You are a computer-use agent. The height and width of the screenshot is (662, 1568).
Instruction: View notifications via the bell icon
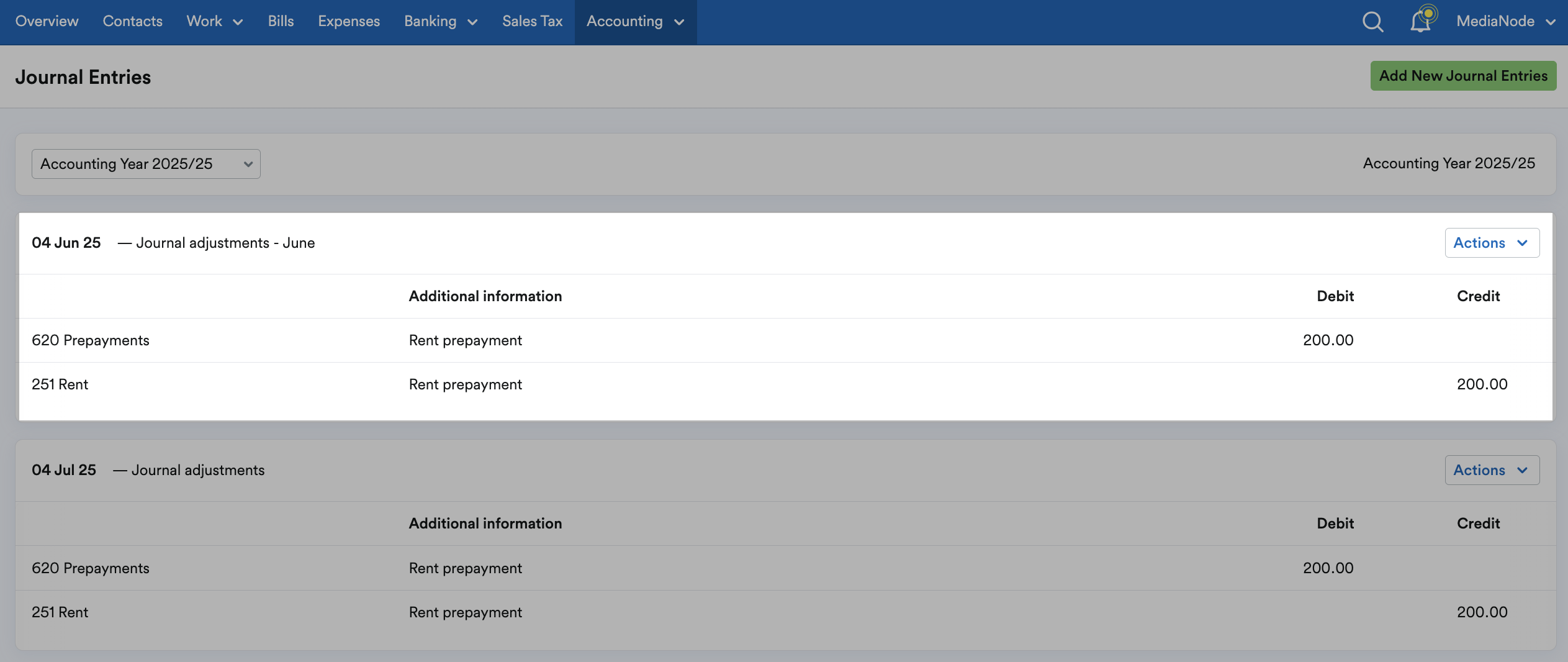pyautogui.click(x=1422, y=21)
